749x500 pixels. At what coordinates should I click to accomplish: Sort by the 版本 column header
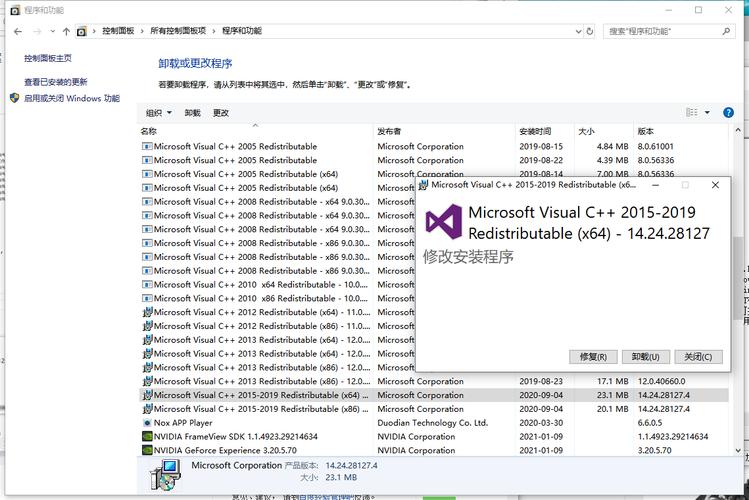682,131
